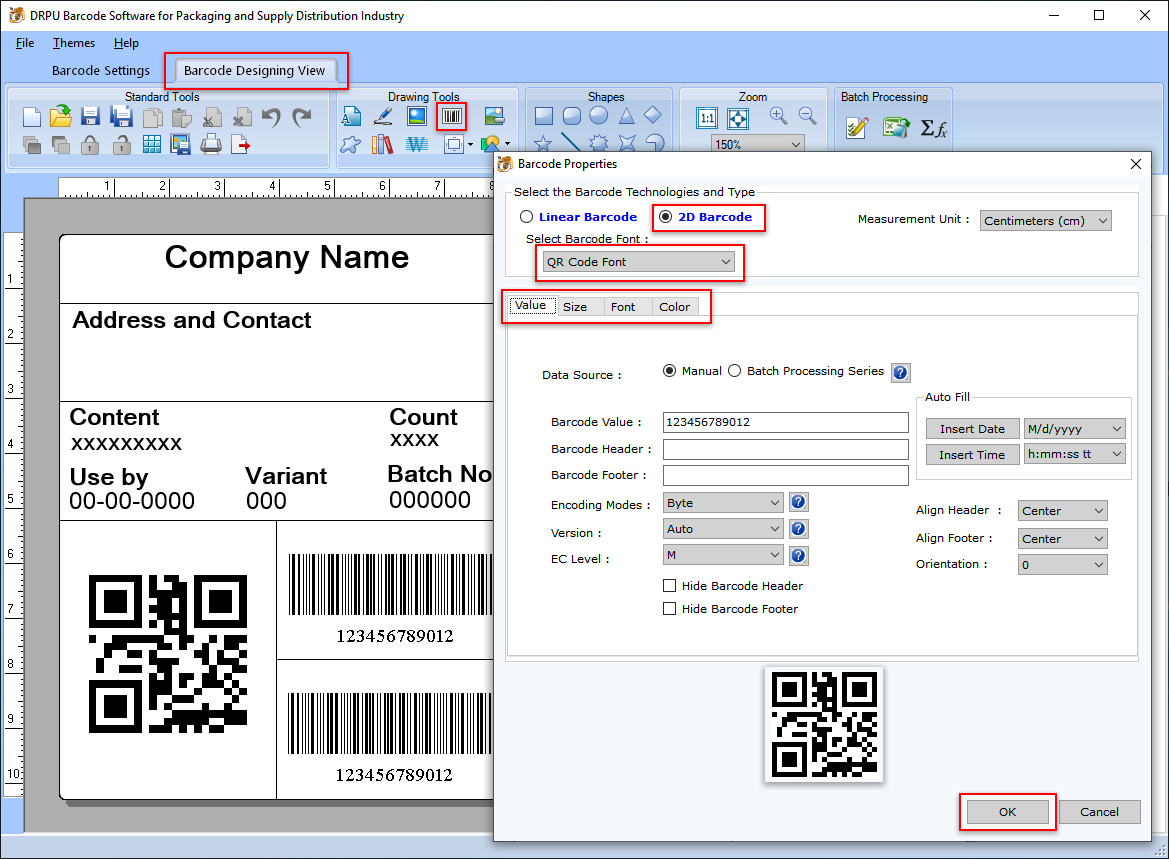Click the Barcode Value input field
This screenshot has width=1169, height=859.
[x=786, y=422]
